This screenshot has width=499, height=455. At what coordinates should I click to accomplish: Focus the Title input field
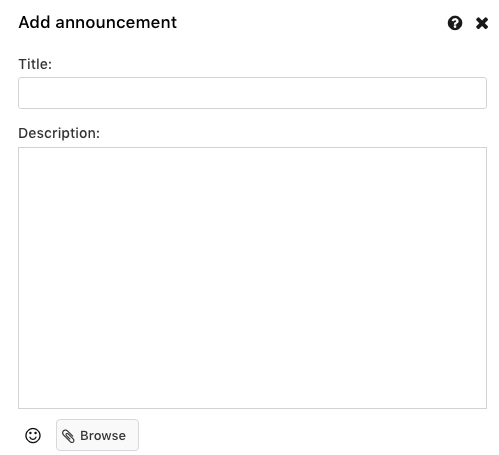click(x=252, y=93)
